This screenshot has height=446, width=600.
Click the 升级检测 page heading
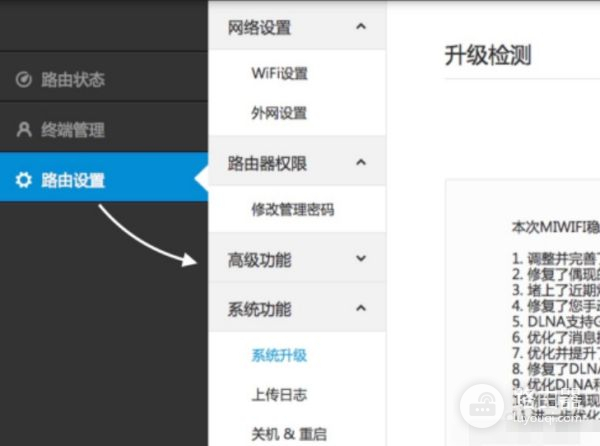488,55
